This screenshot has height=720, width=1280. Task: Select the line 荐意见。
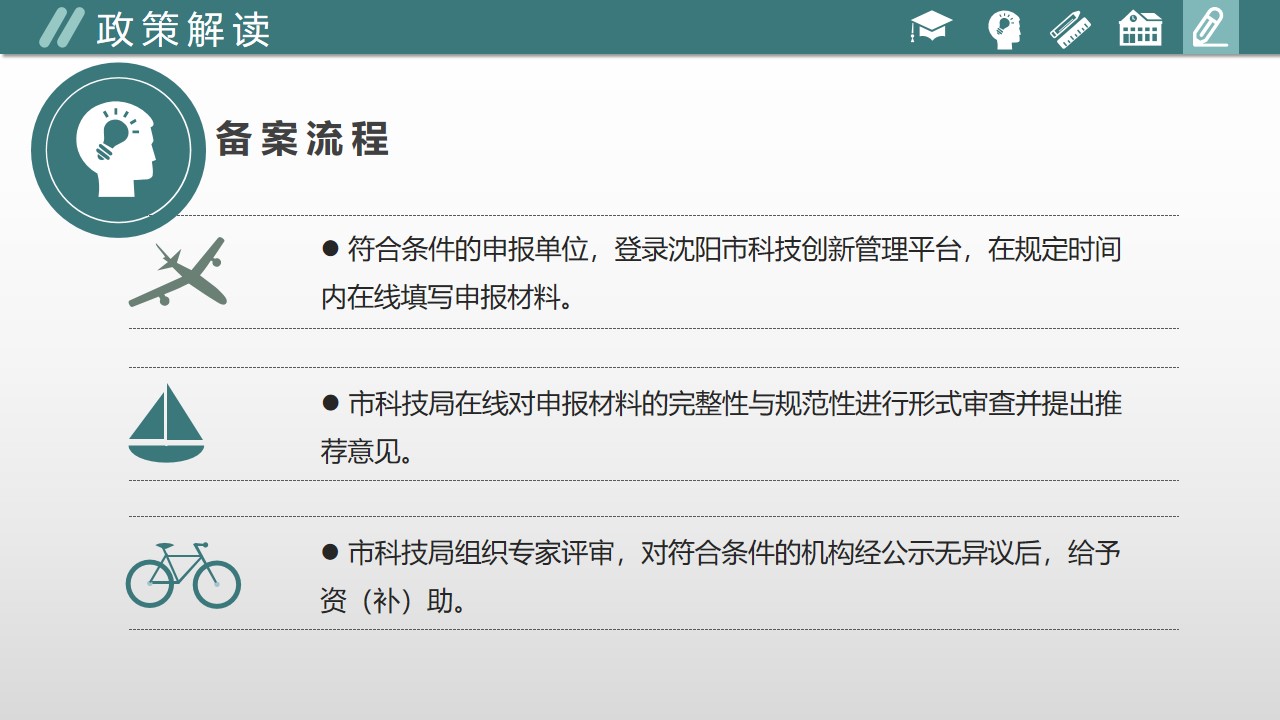coord(367,452)
